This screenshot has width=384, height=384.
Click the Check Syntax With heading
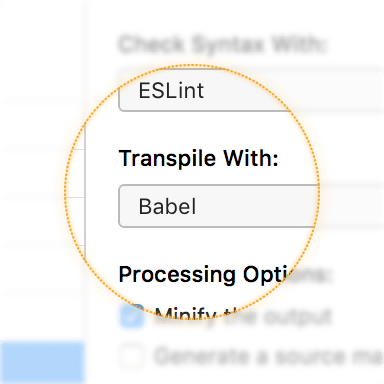tap(222, 44)
